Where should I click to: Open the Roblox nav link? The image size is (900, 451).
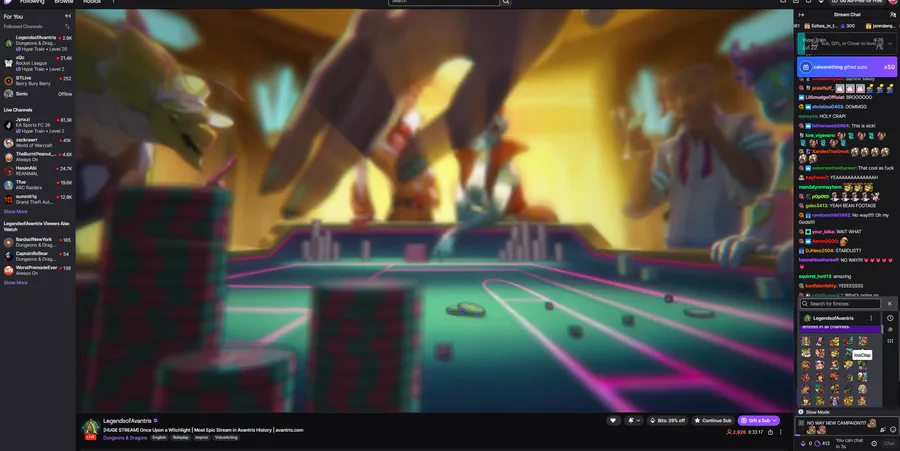click(x=92, y=2)
